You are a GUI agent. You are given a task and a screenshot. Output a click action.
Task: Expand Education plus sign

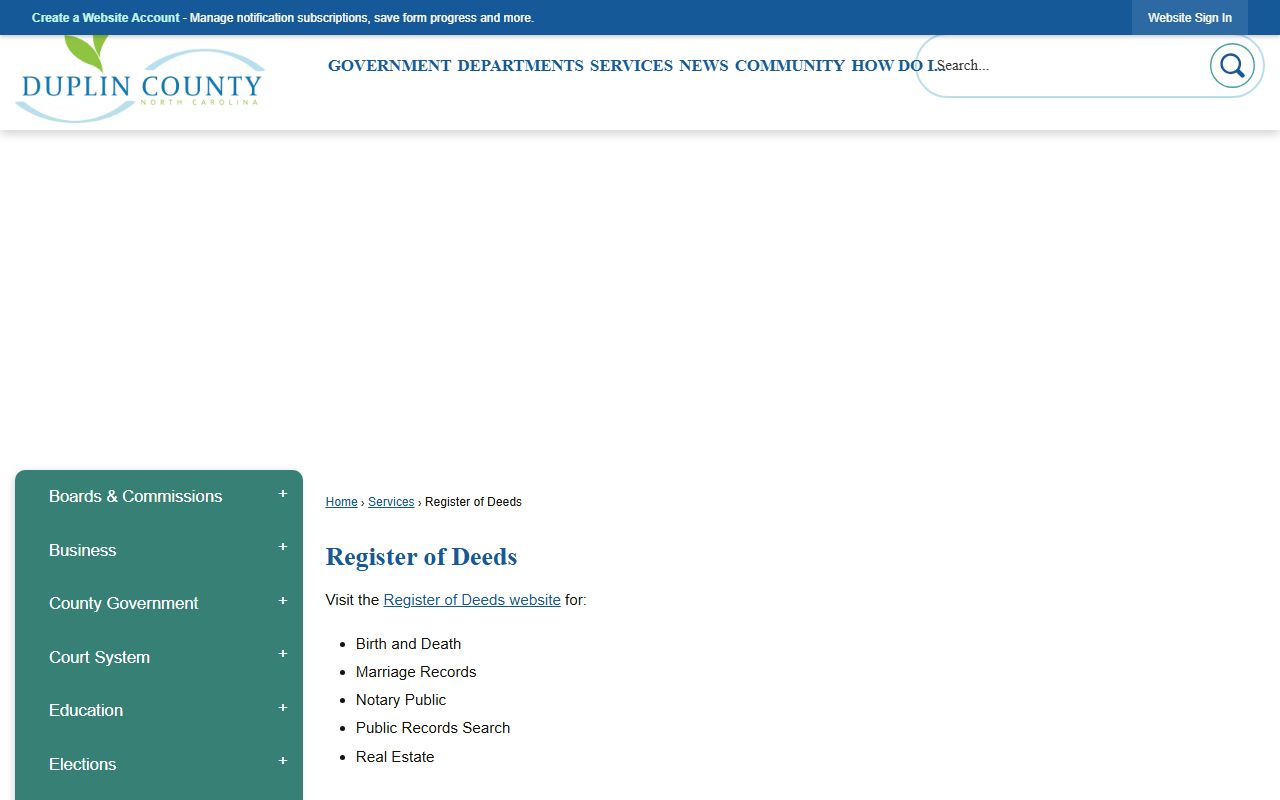pos(283,708)
